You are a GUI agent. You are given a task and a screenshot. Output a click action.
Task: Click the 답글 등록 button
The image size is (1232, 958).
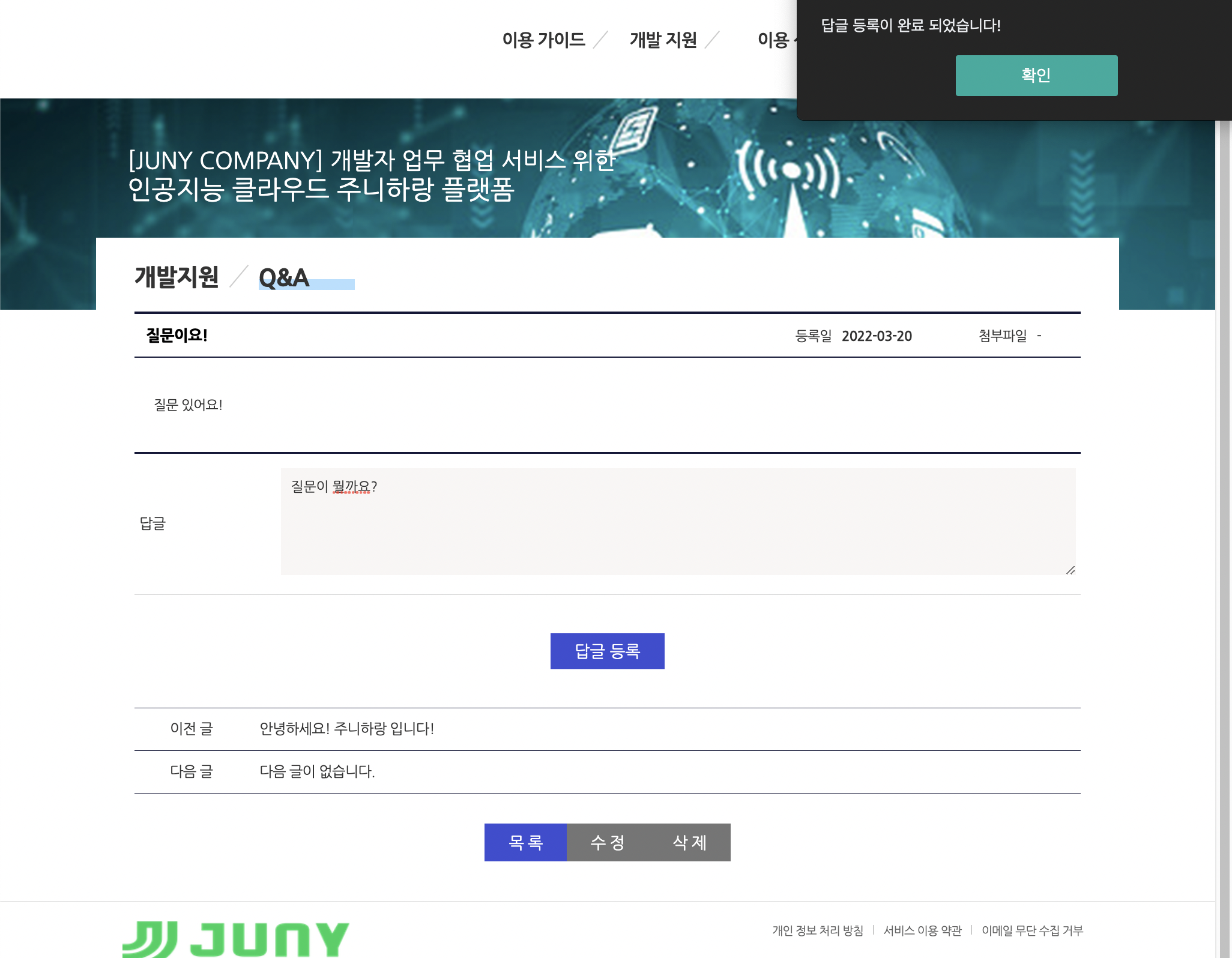tap(607, 651)
